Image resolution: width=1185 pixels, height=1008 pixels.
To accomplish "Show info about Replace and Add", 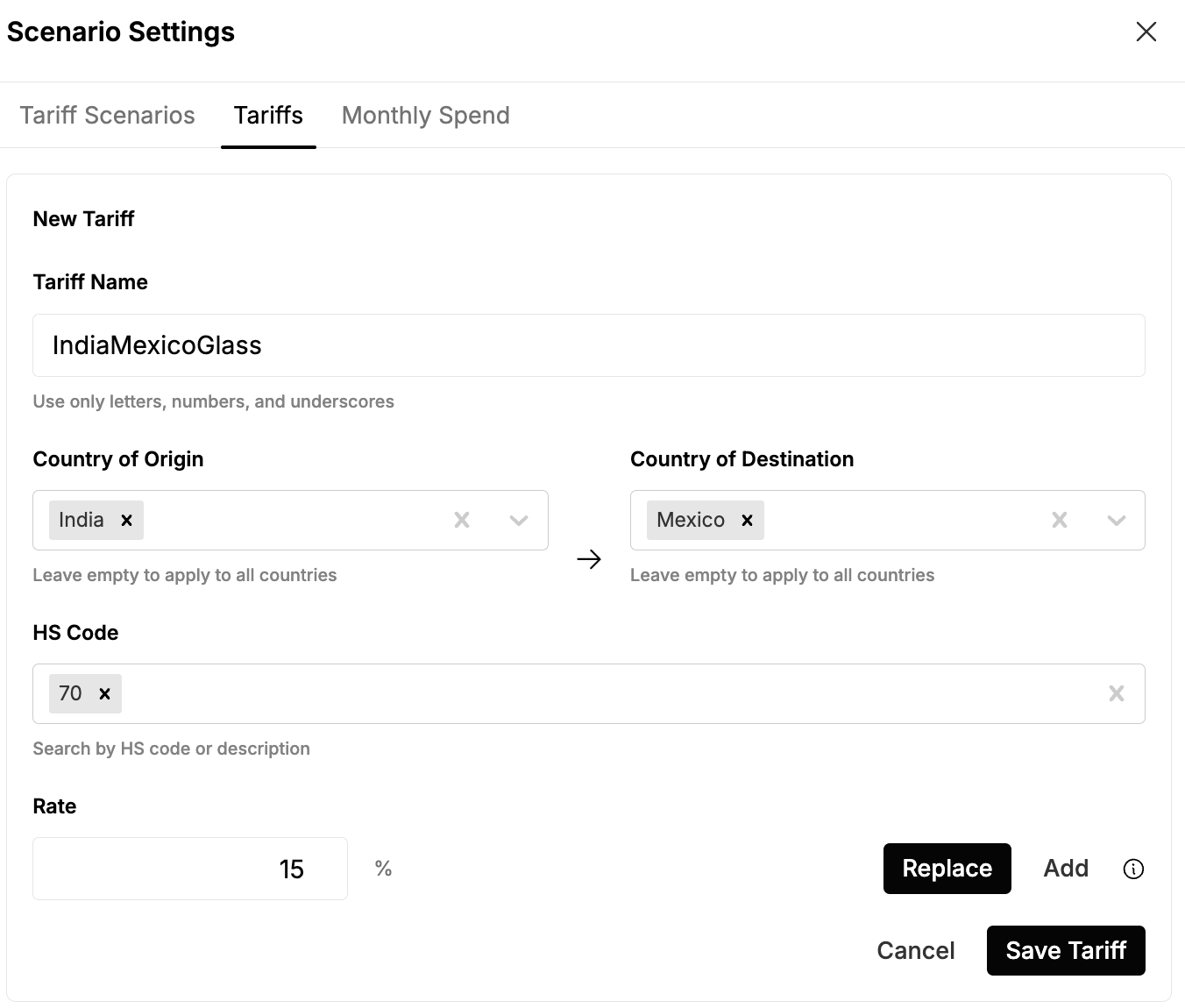I will point(1133,869).
